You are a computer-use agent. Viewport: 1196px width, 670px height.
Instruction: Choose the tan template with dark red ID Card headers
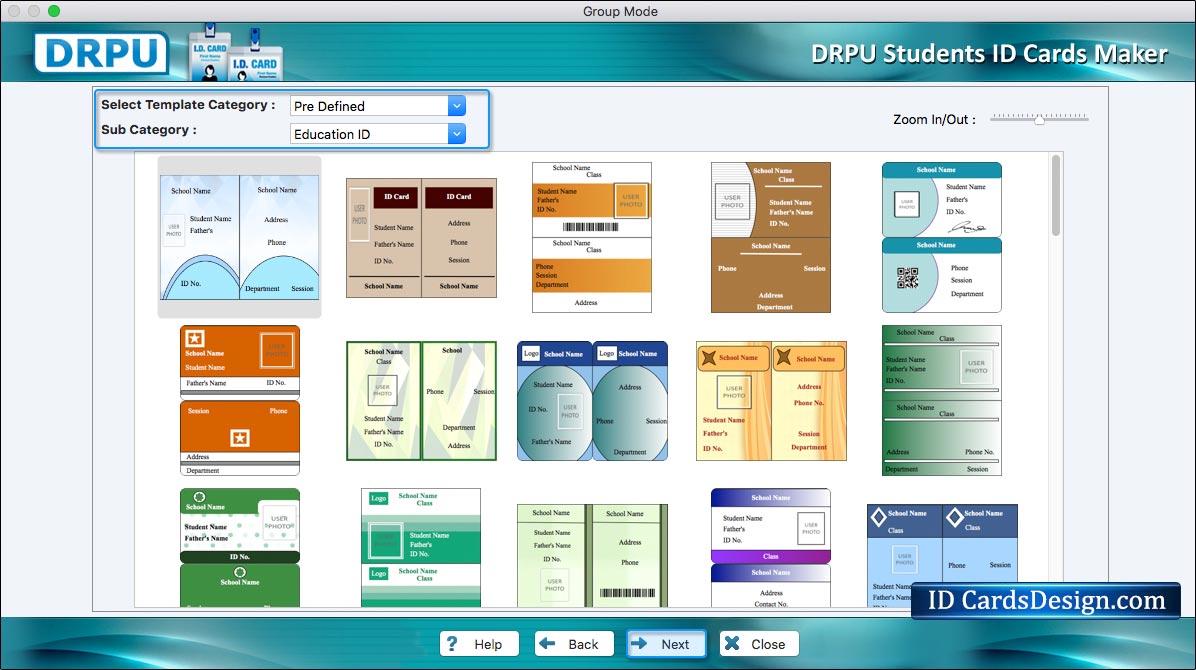pyautogui.click(x=421, y=238)
